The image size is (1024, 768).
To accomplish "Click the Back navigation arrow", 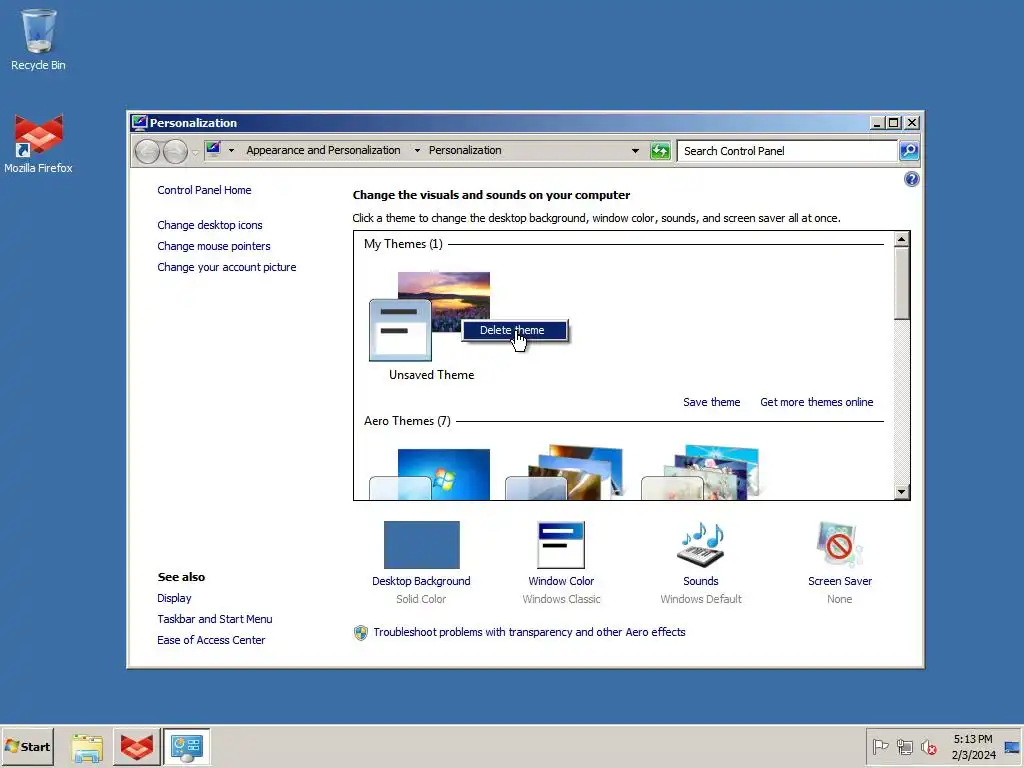I will tap(147, 152).
